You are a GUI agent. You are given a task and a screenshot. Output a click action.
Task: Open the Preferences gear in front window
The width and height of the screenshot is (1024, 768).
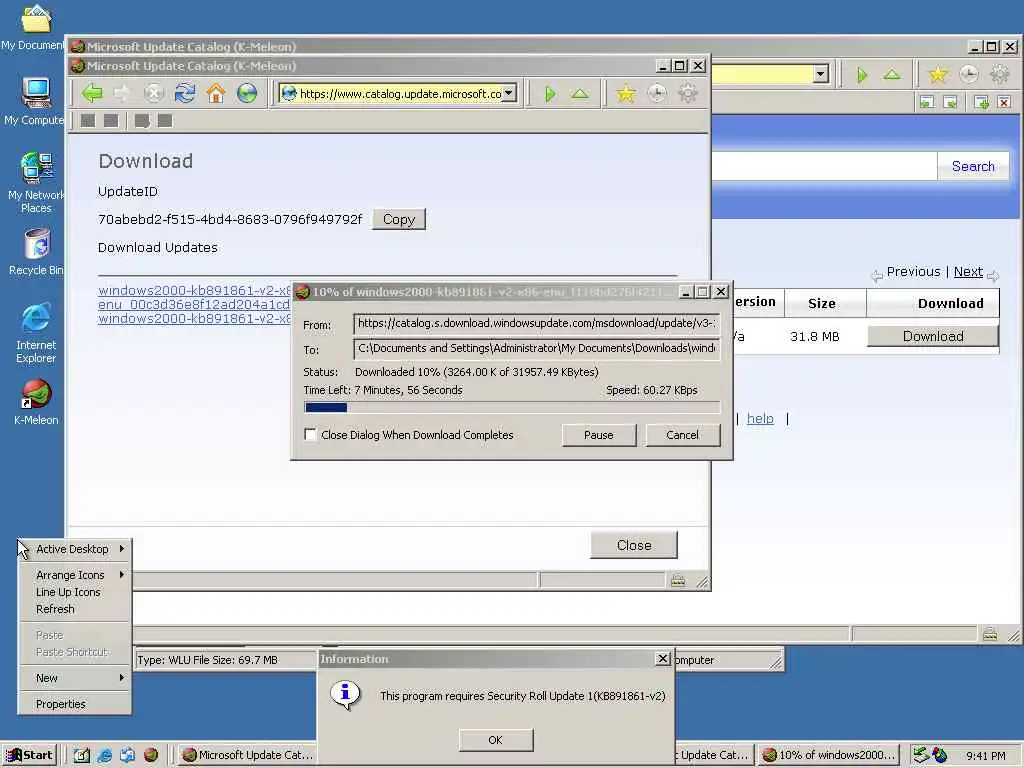[688, 94]
